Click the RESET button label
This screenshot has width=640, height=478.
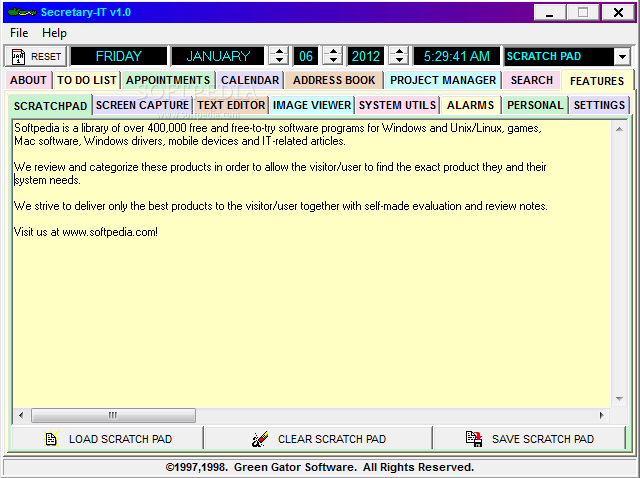pyautogui.click(x=46, y=56)
